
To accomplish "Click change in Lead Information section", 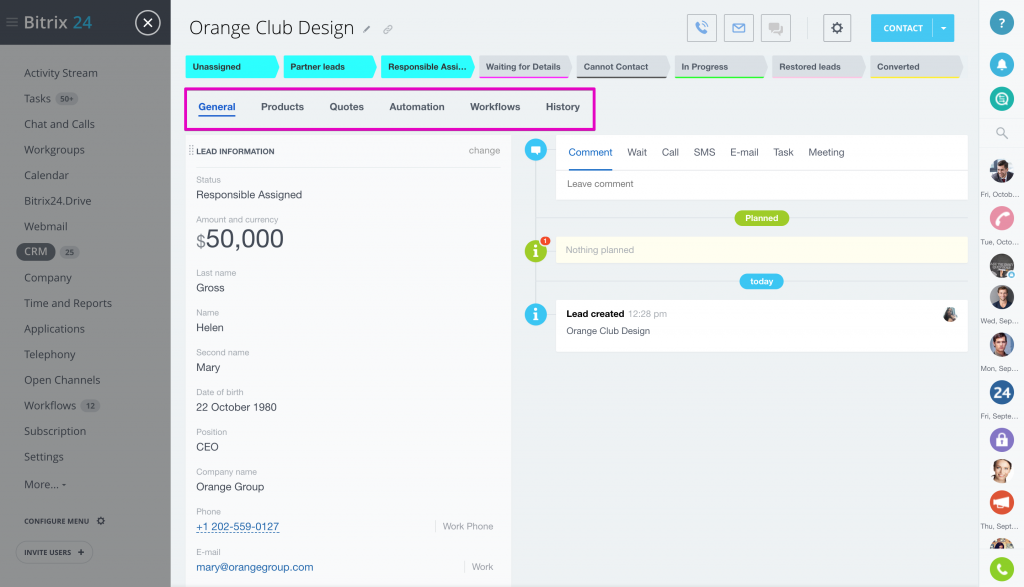I will point(484,151).
